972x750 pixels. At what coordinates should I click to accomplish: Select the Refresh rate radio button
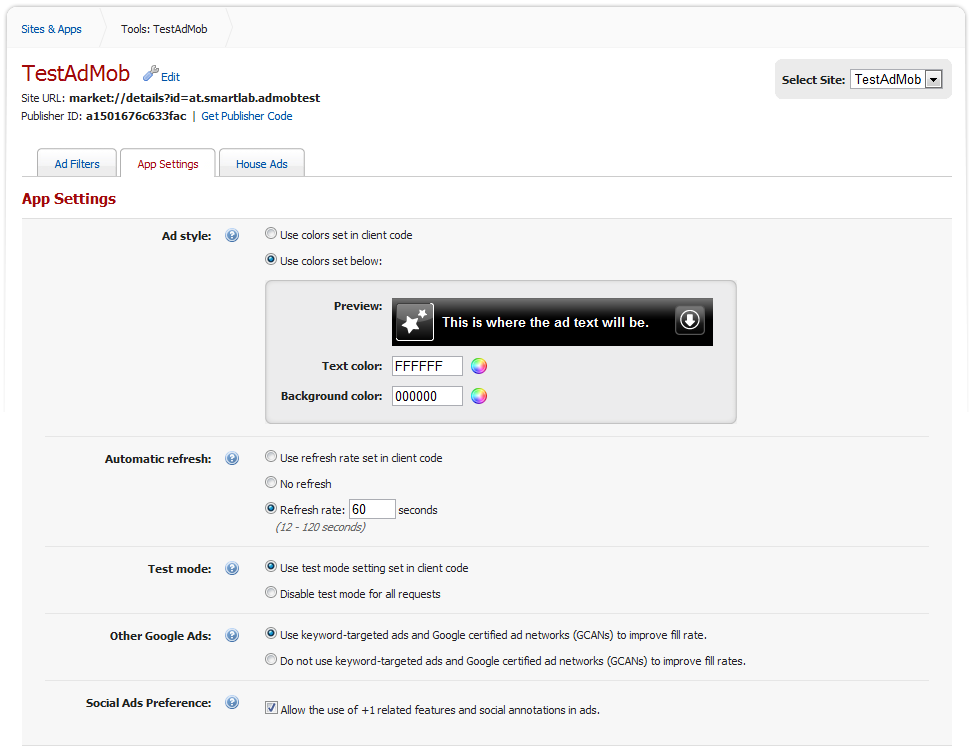click(x=271, y=508)
